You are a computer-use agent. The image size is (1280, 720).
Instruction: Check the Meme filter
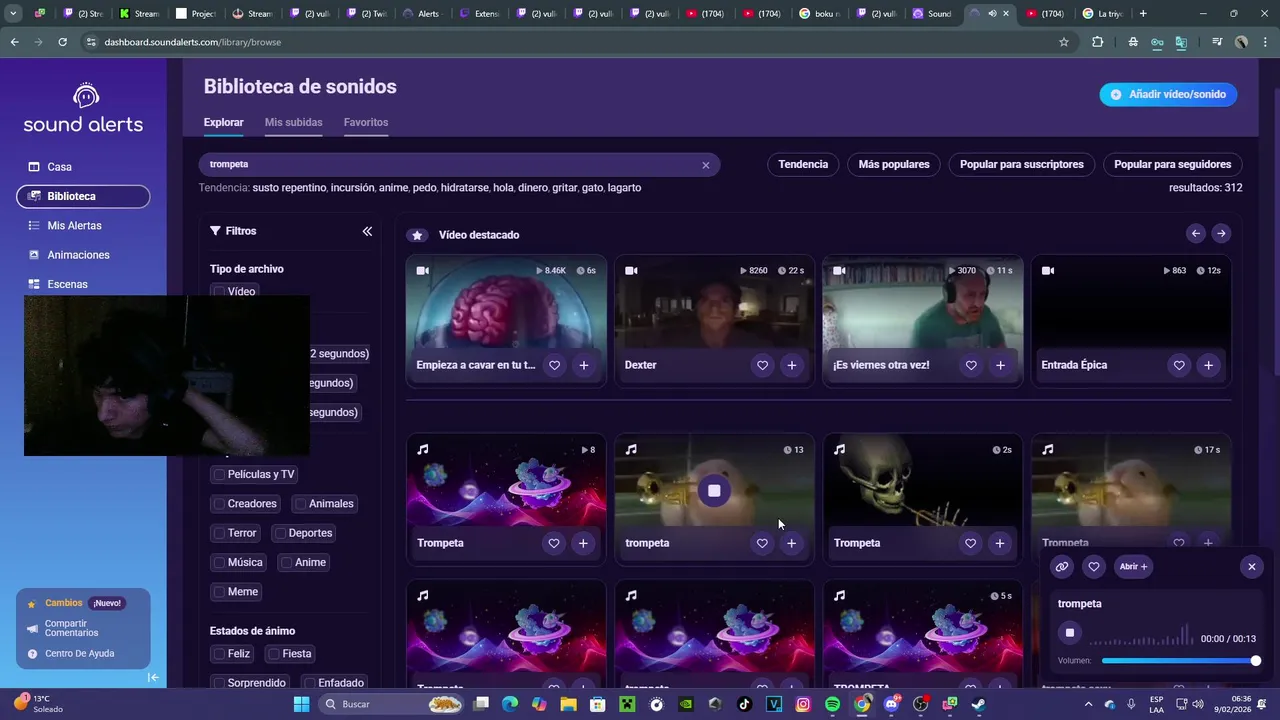tap(218, 592)
